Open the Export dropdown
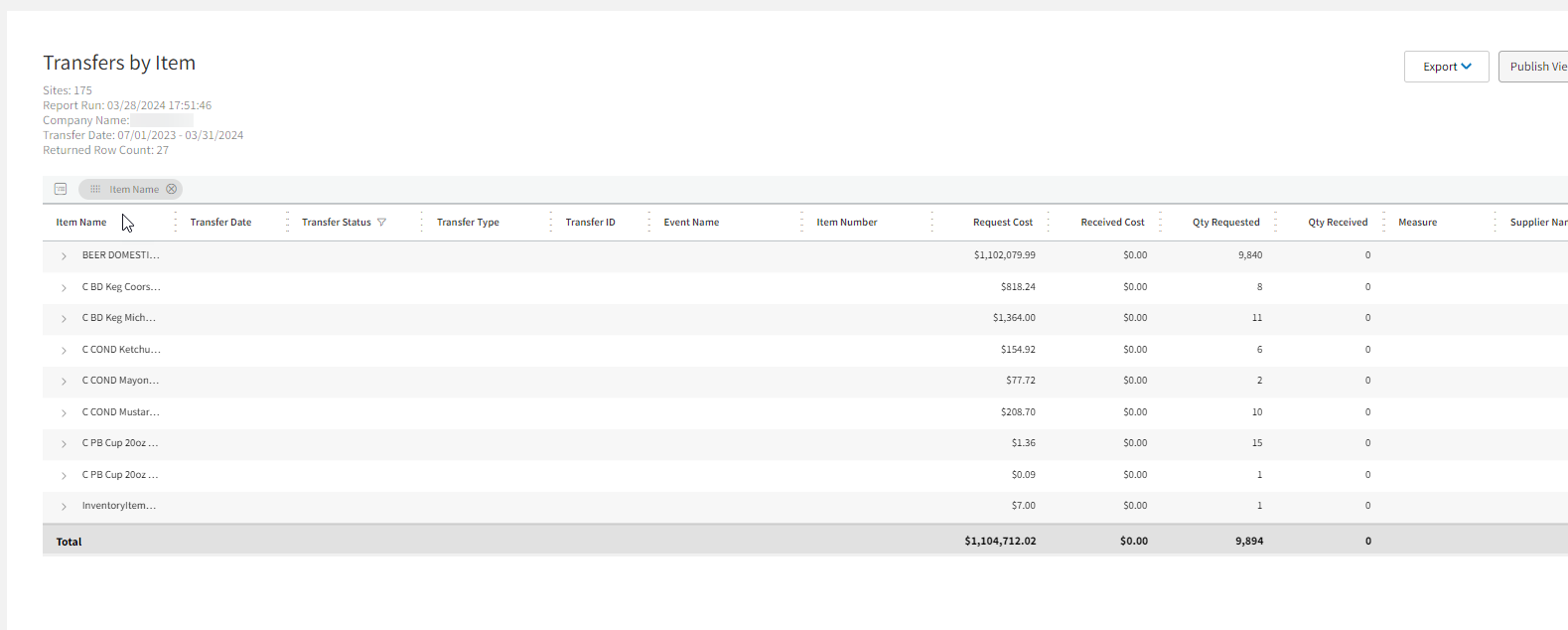This screenshot has width=1568, height=630. click(1446, 67)
